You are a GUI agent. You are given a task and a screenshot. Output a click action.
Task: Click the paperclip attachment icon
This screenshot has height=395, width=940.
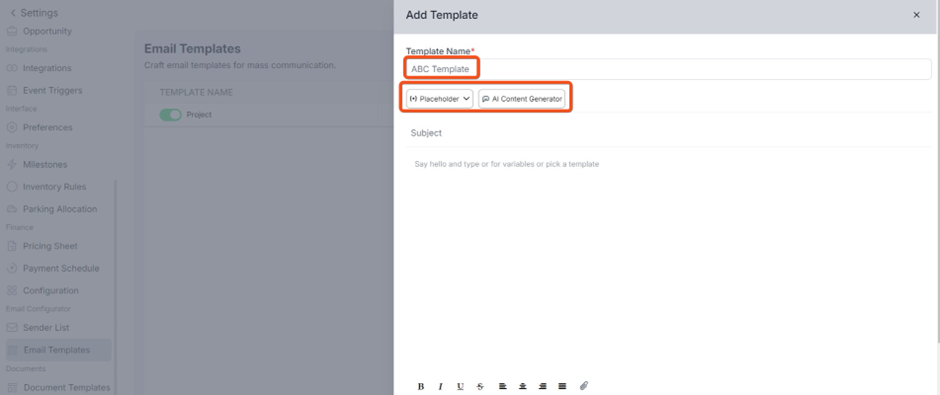[584, 386]
